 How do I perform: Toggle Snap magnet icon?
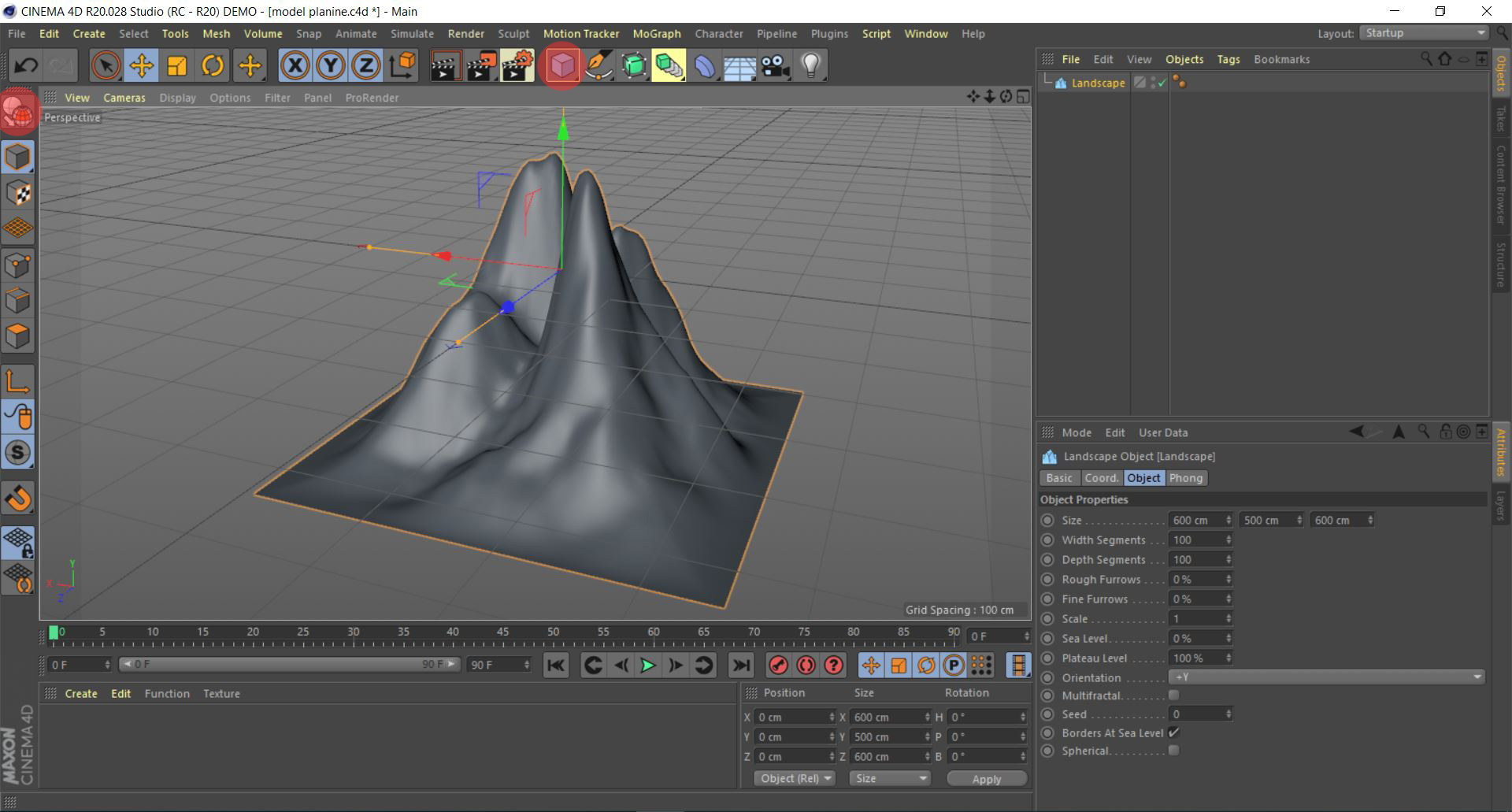[x=18, y=498]
